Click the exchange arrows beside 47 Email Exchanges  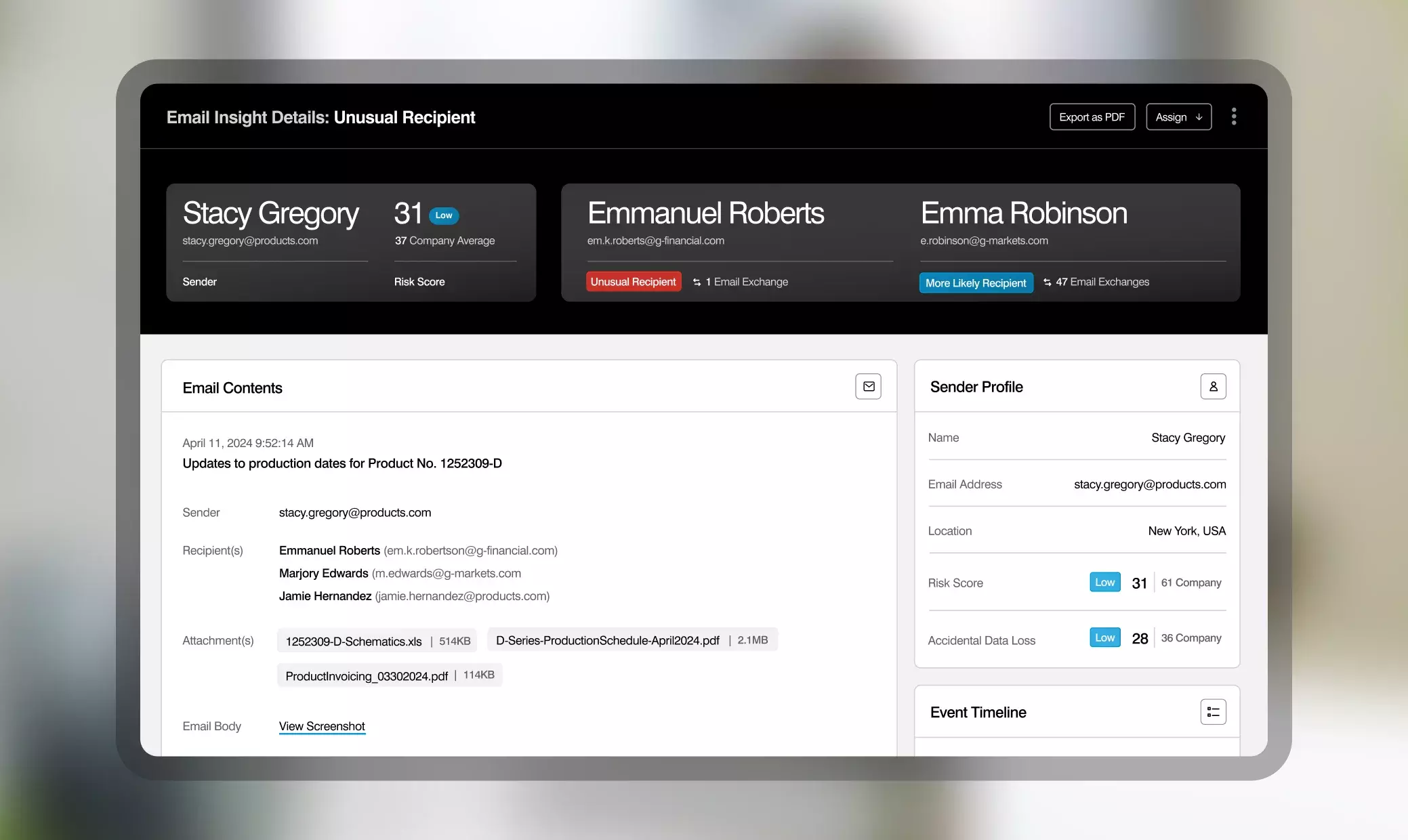[x=1047, y=282]
